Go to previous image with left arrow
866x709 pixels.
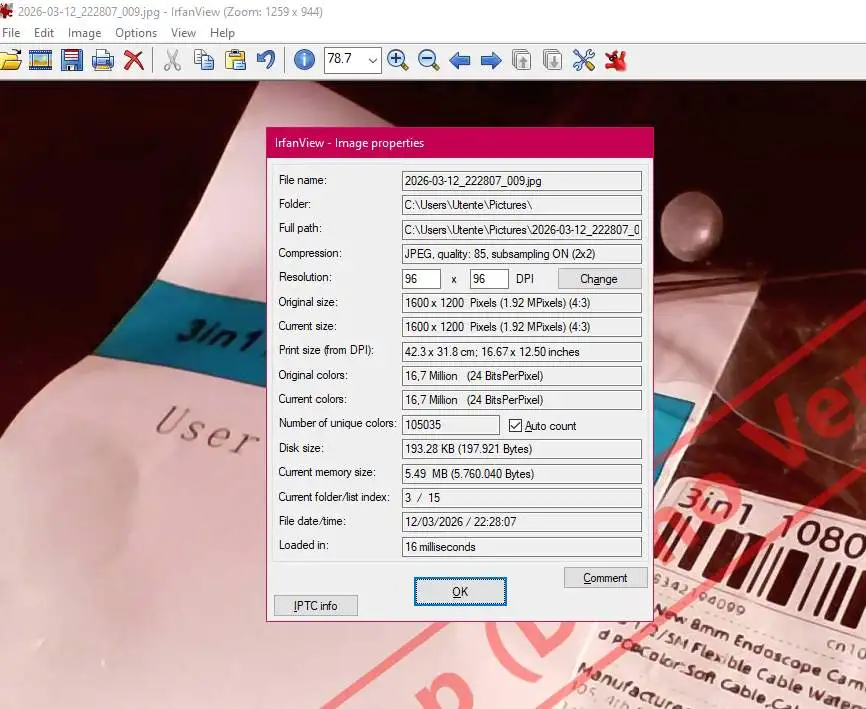(460, 60)
